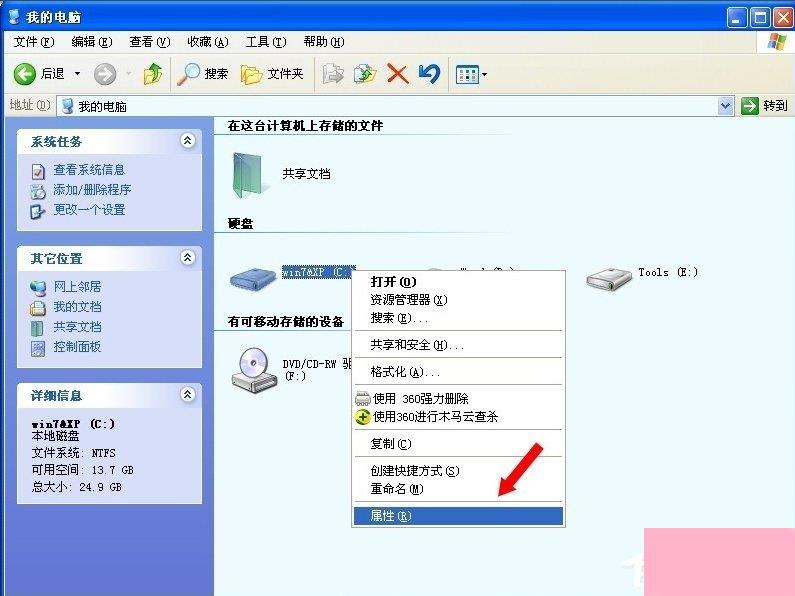
Task: Click the Go (转到) button
Action: click(x=764, y=105)
